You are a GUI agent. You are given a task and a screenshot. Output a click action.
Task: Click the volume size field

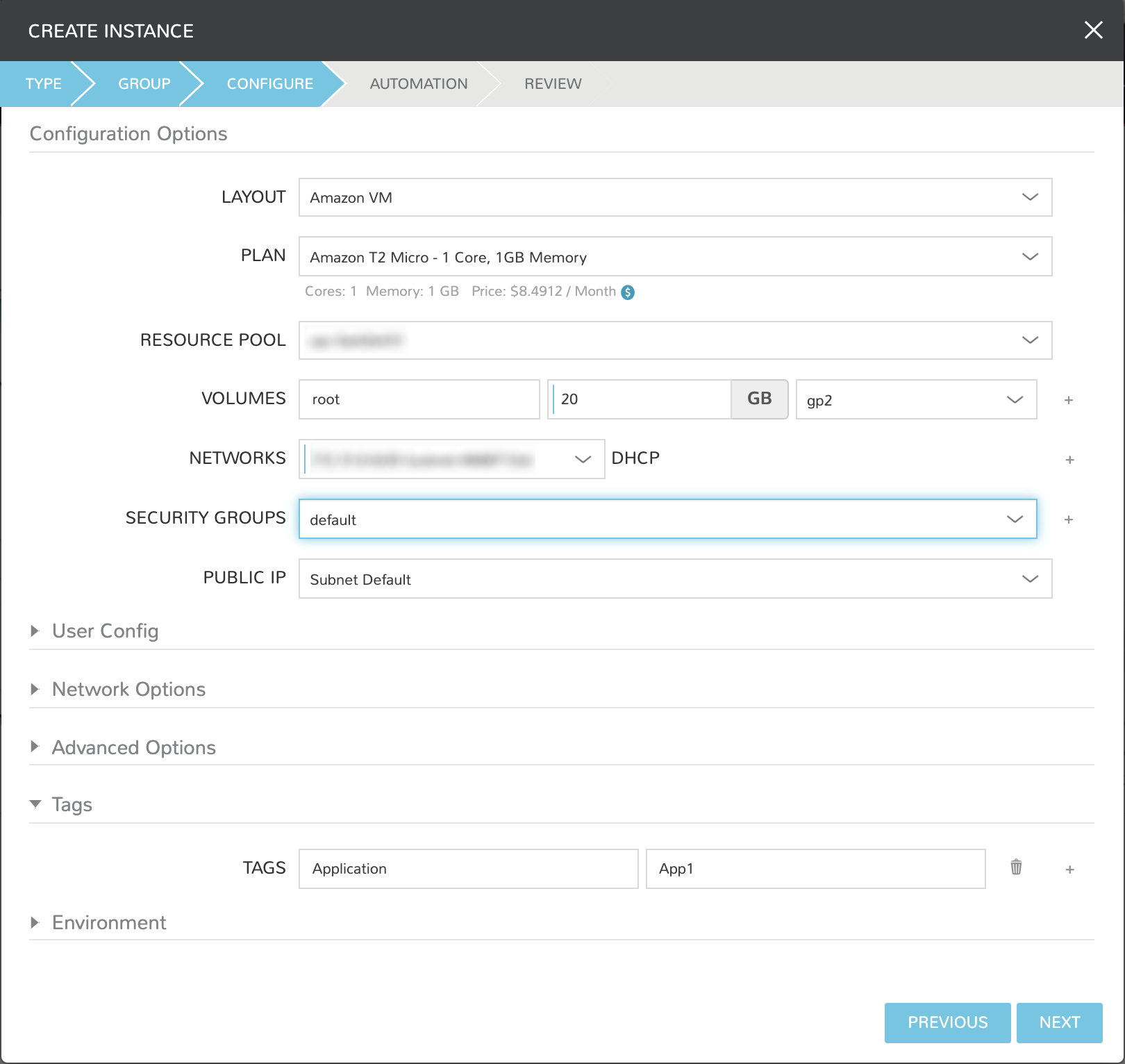640,399
